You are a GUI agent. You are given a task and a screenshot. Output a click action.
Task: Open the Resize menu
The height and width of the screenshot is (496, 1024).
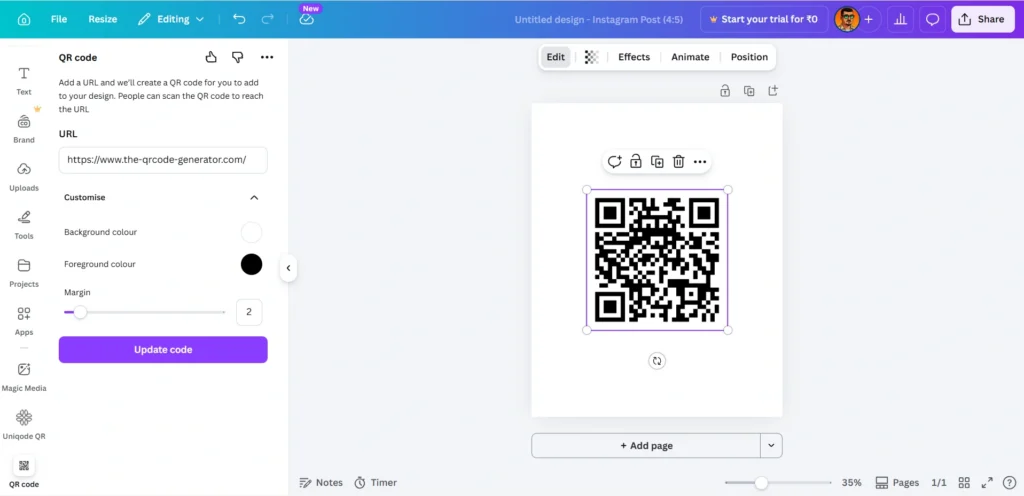tap(103, 20)
